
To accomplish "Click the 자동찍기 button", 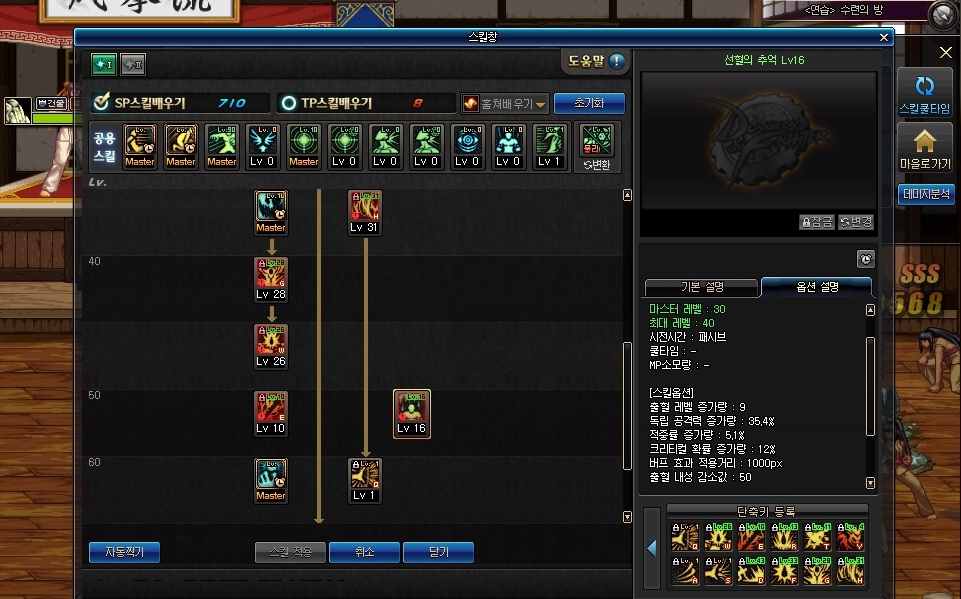I will click(x=124, y=552).
